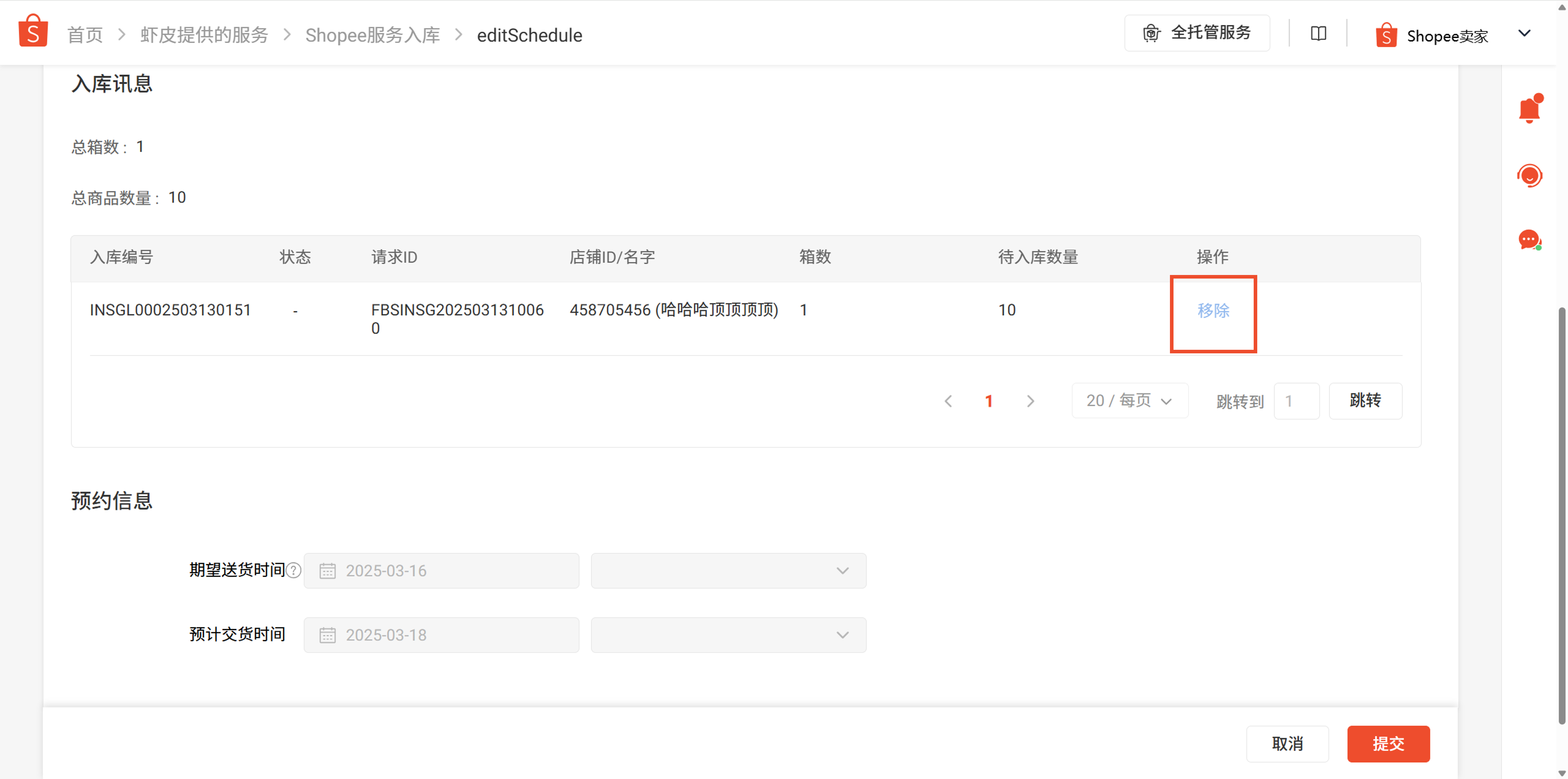Open the chat bubble icon
The height and width of the screenshot is (779, 1568).
tap(1528, 240)
